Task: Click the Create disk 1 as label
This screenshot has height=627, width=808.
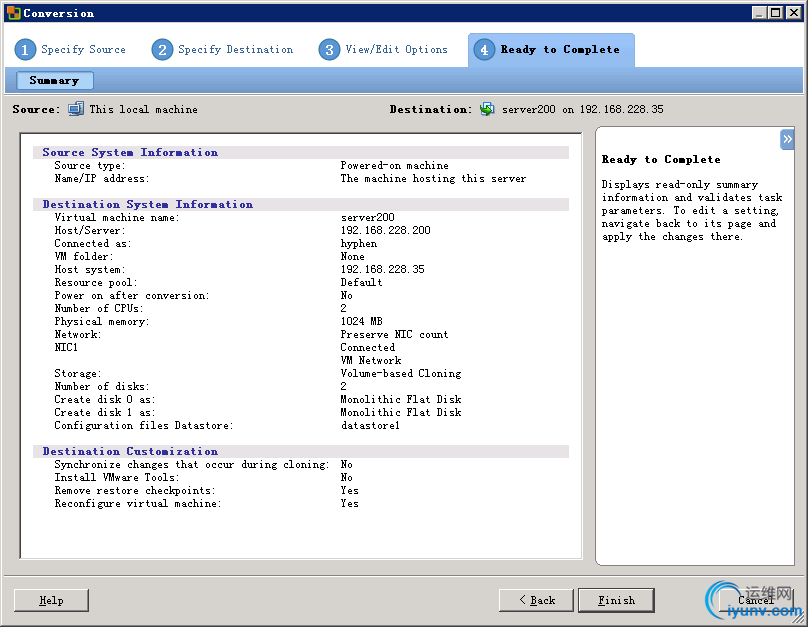Action: point(105,412)
